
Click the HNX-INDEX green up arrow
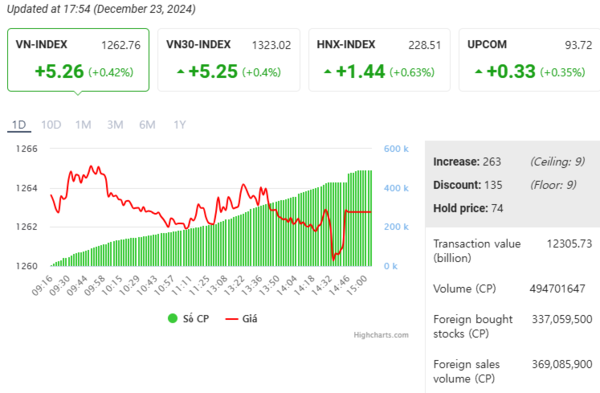[328, 72]
